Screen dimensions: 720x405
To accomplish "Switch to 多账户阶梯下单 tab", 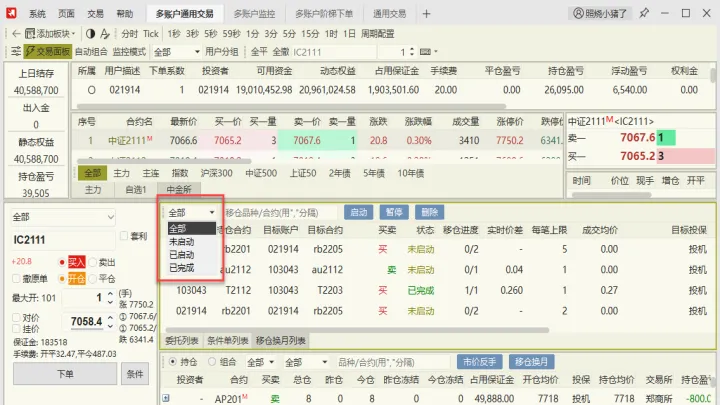I will (324, 14).
